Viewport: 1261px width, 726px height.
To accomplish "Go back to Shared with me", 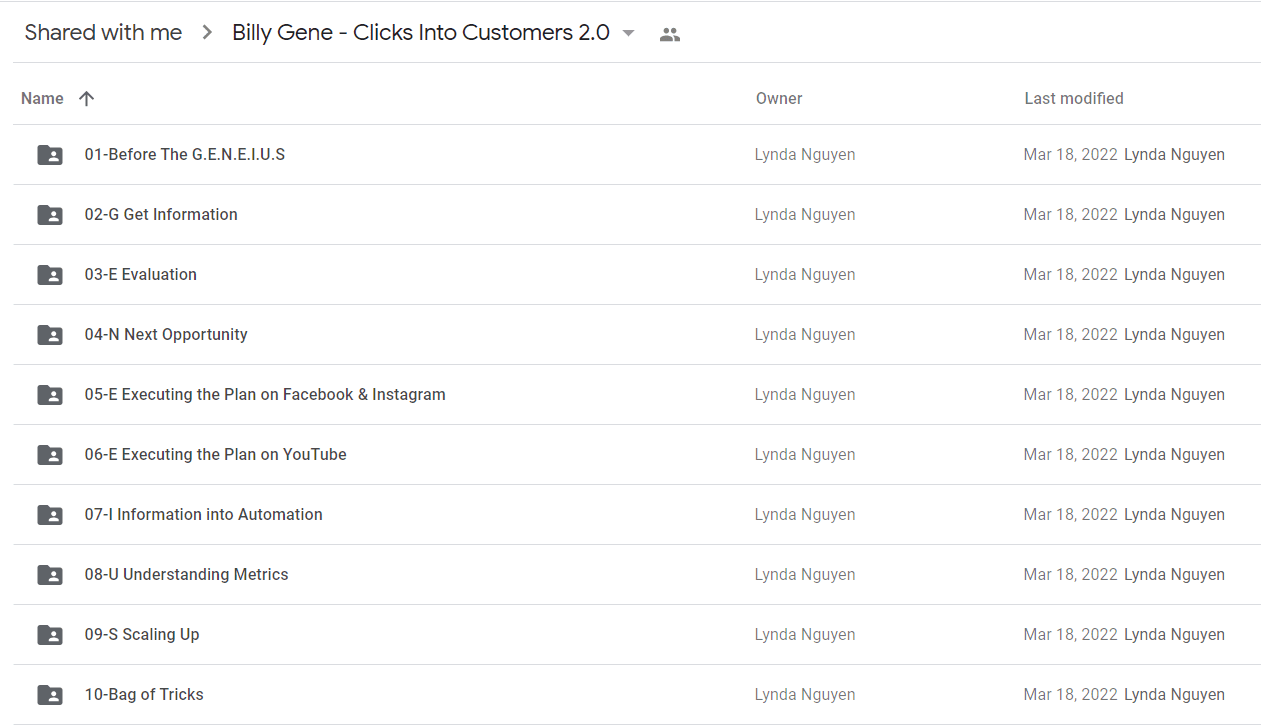I will point(103,32).
